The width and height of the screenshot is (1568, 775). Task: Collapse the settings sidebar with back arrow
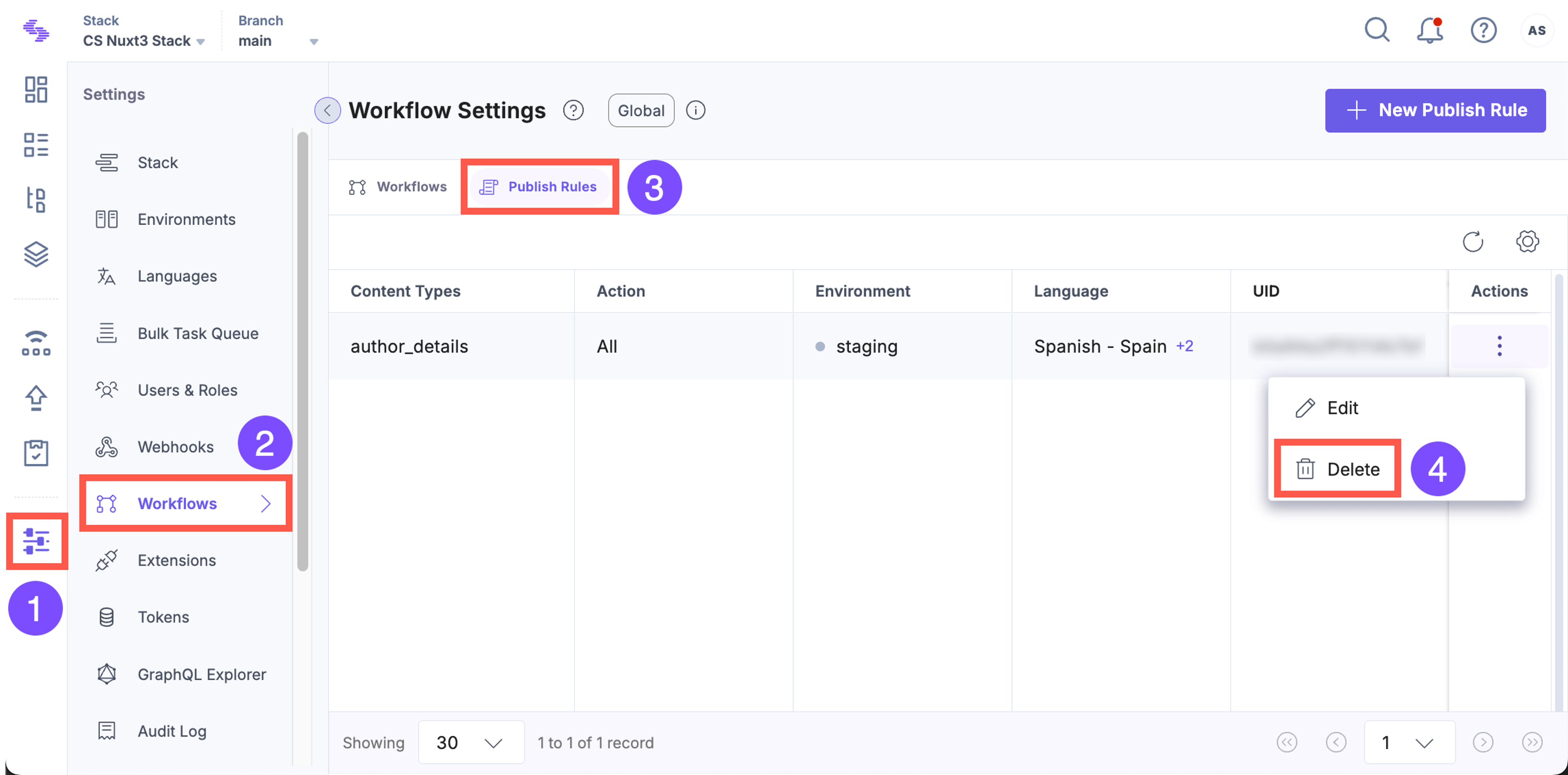[327, 110]
